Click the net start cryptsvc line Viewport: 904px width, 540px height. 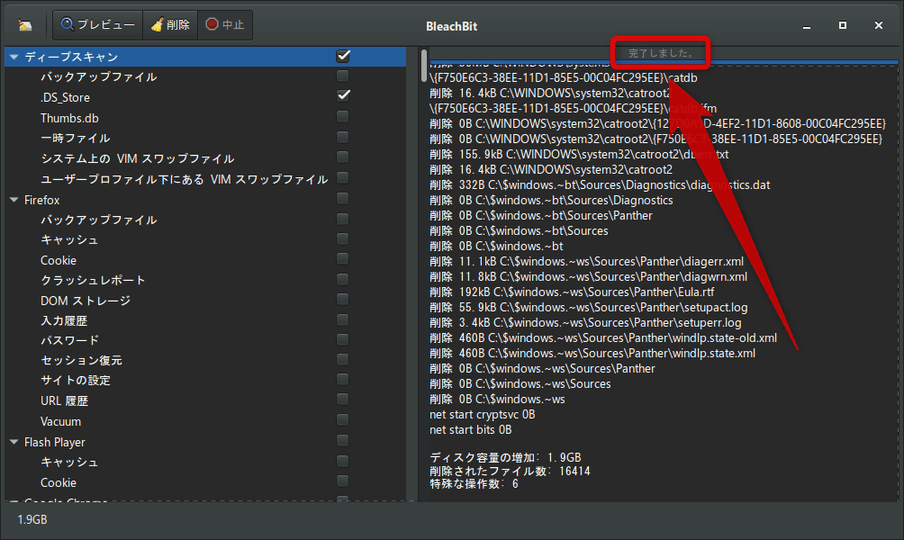click(x=482, y=414)
